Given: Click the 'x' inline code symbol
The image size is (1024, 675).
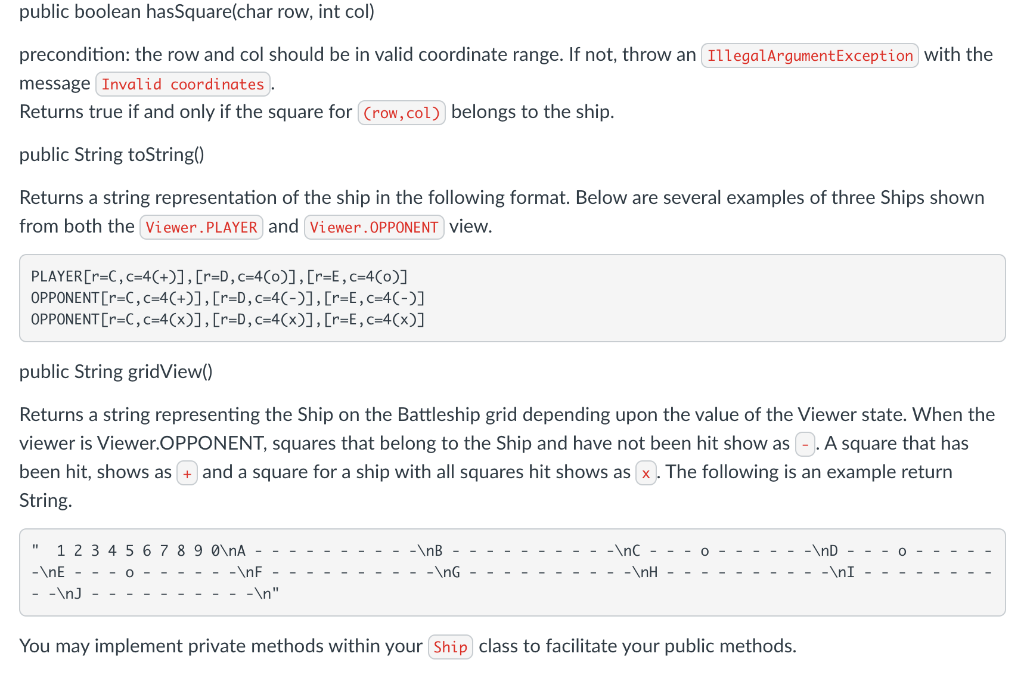Looking at the screenshot, I should 646,473.
